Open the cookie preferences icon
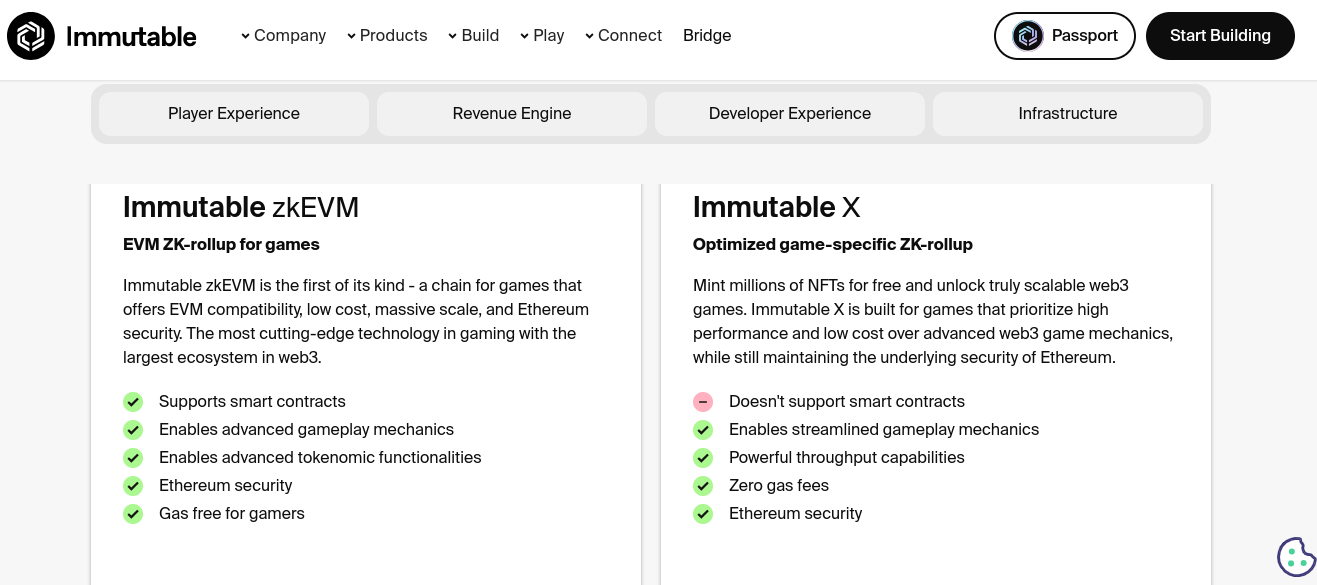The height and width of the screenshot is (585, 1317). point(1296,557)
